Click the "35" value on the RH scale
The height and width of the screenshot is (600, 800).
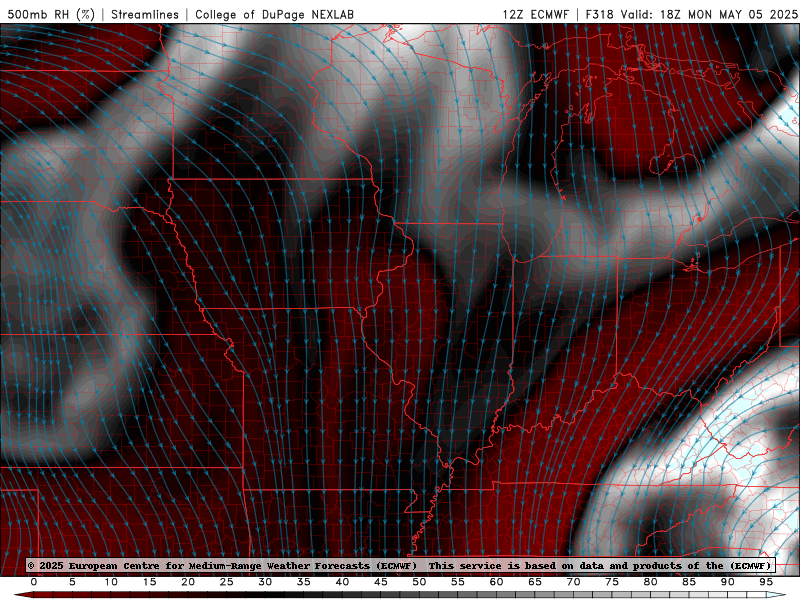(304, 582)
